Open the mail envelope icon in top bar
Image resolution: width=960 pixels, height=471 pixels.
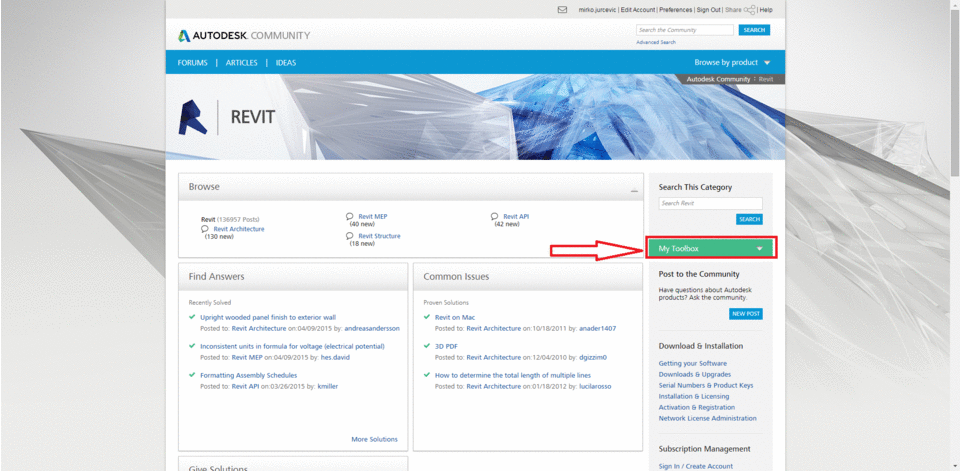click(x=562, y=10)
